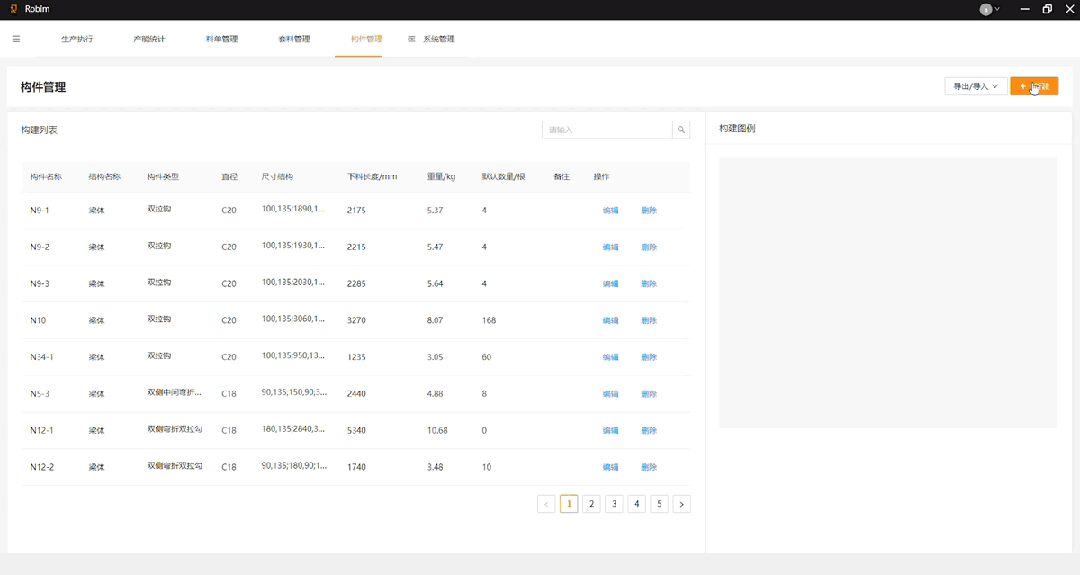Screen dimensions: 1080x575
Task: Delete the N34-1 row
Action: (649, 357)
